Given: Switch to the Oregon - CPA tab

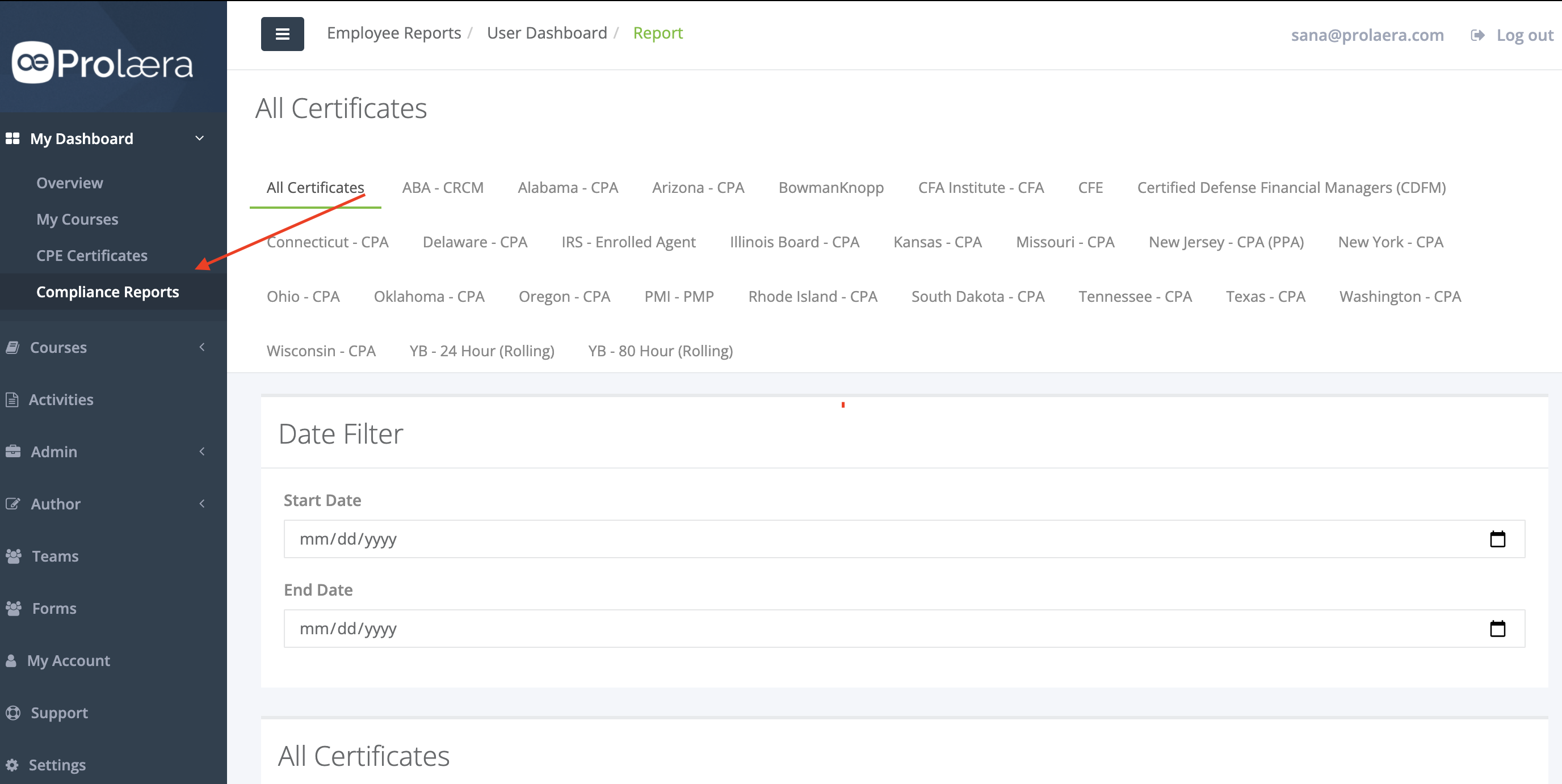Looking at the screenshot, I should [x=564, y=296].
